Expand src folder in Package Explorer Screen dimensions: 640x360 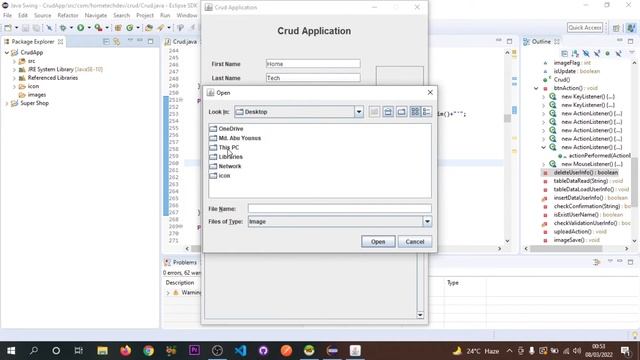point(14,61)
